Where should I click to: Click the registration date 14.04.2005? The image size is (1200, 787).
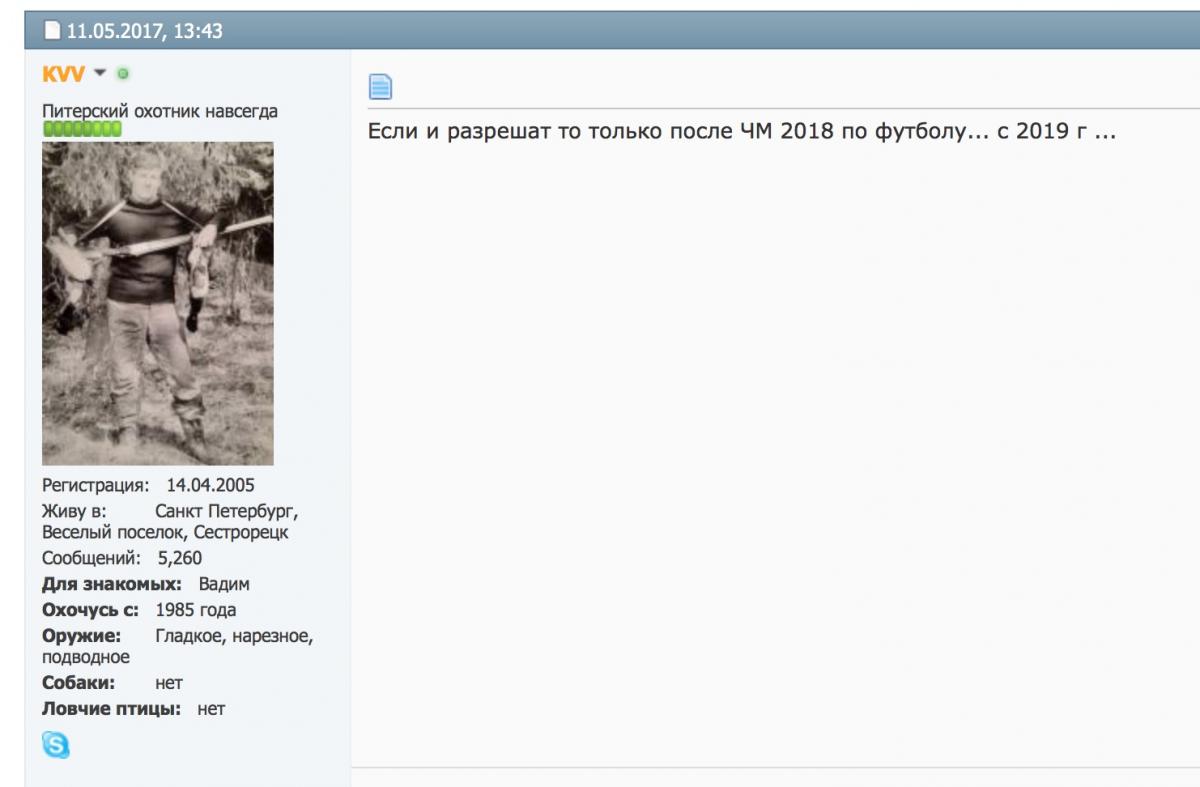pos(210,485)
